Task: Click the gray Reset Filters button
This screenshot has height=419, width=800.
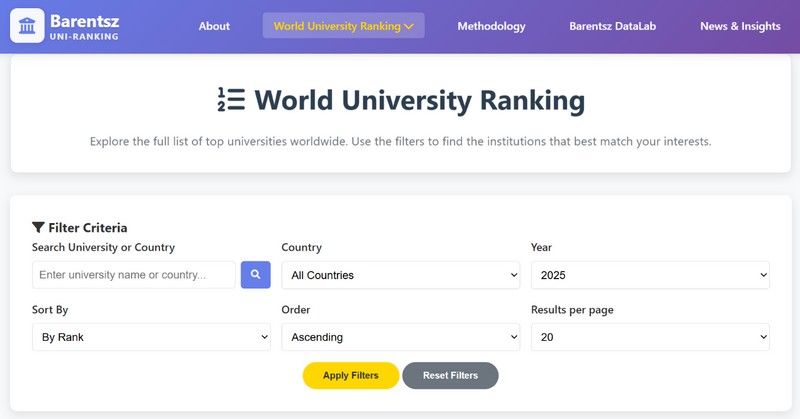Action: pyautogui.click(x=450, y=376)
